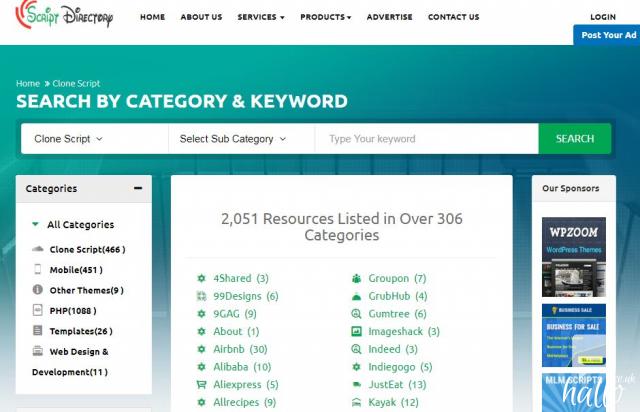
Task: Open the Groupon (7) listing link
Action: coord(397,278)
